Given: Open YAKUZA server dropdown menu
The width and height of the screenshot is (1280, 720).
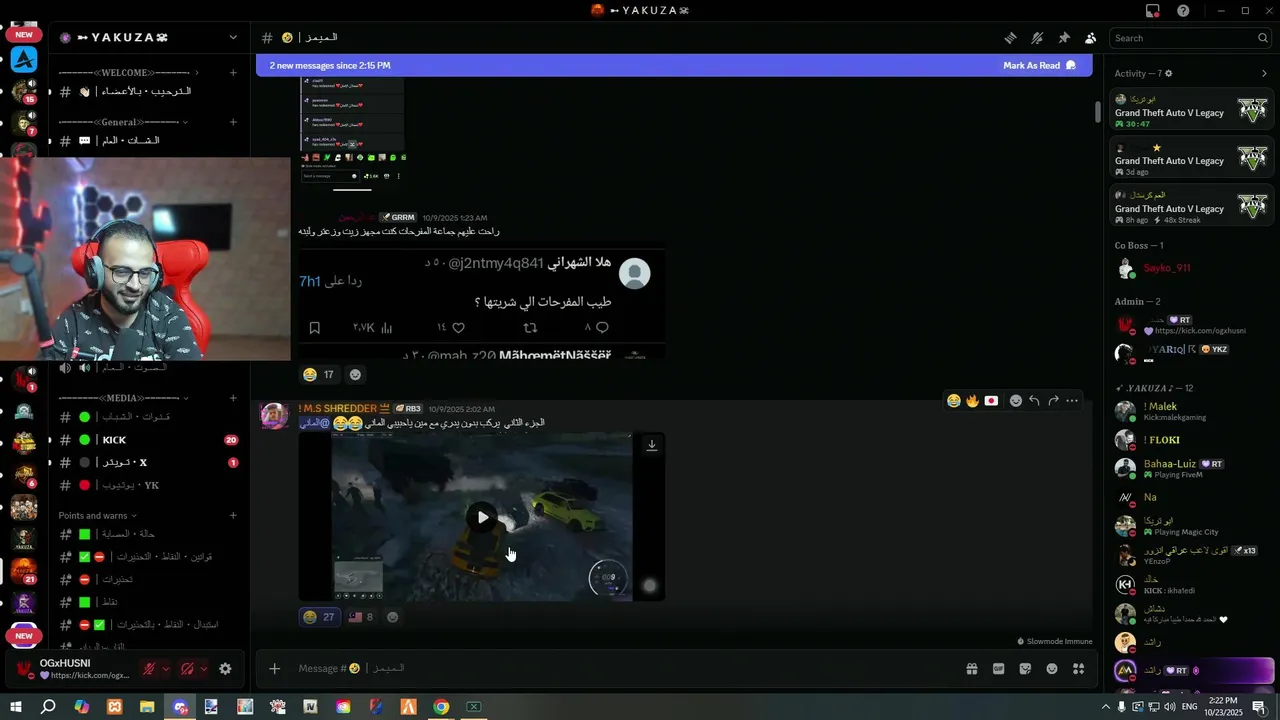Looking at the screenshot, I should pyautogui.click(x=233, y=38).
